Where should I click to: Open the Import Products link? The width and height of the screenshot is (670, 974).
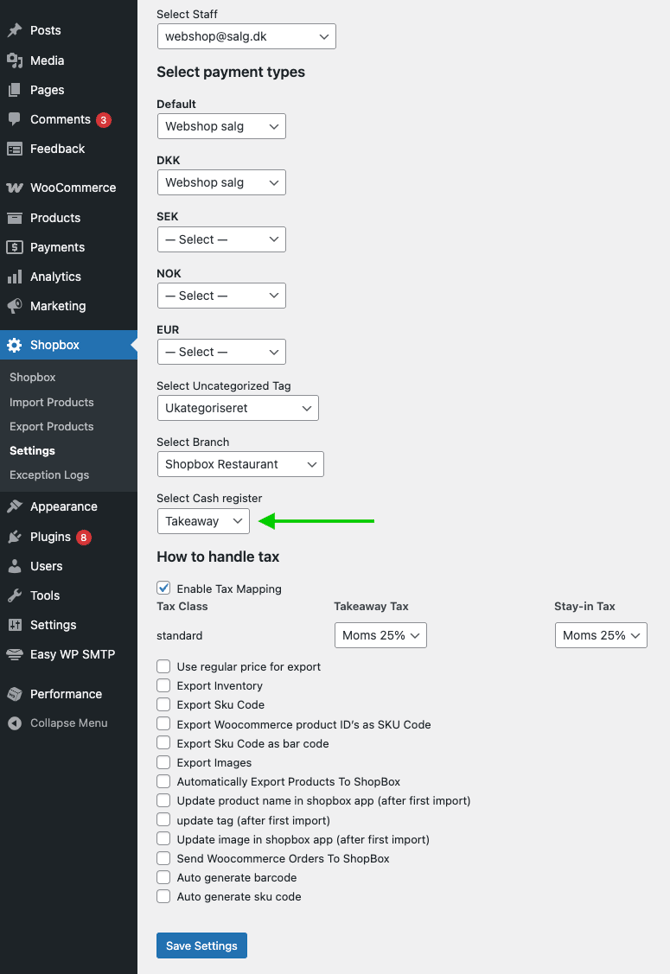click(x=51, y=402)
